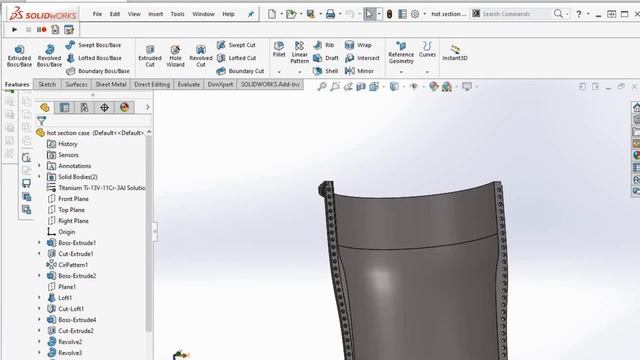Open the Hole Wizard tool
Screen dimensions: 640x360
coord(175,56)
